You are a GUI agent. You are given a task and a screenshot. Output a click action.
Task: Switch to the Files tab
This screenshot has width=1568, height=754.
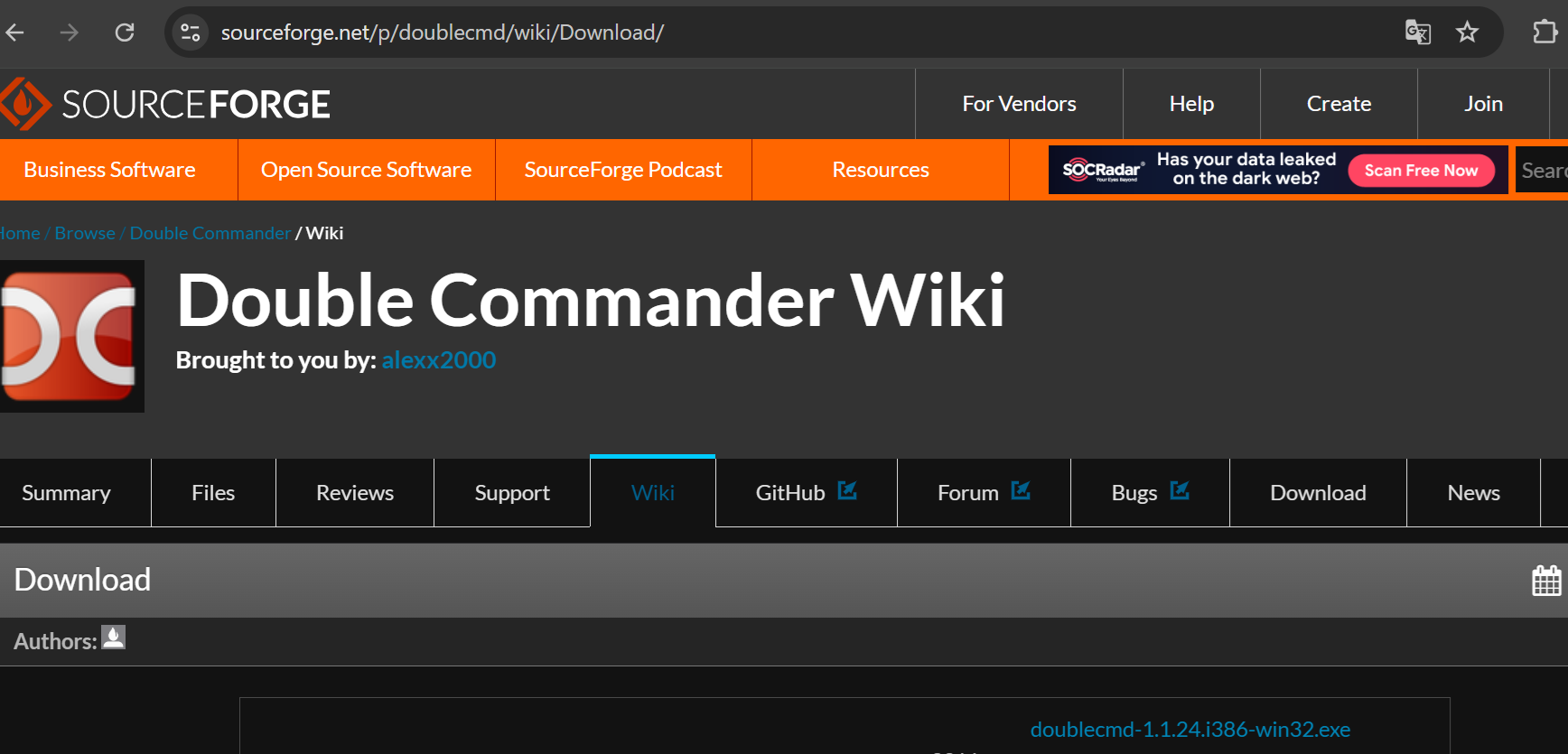(x=213, y=493)
